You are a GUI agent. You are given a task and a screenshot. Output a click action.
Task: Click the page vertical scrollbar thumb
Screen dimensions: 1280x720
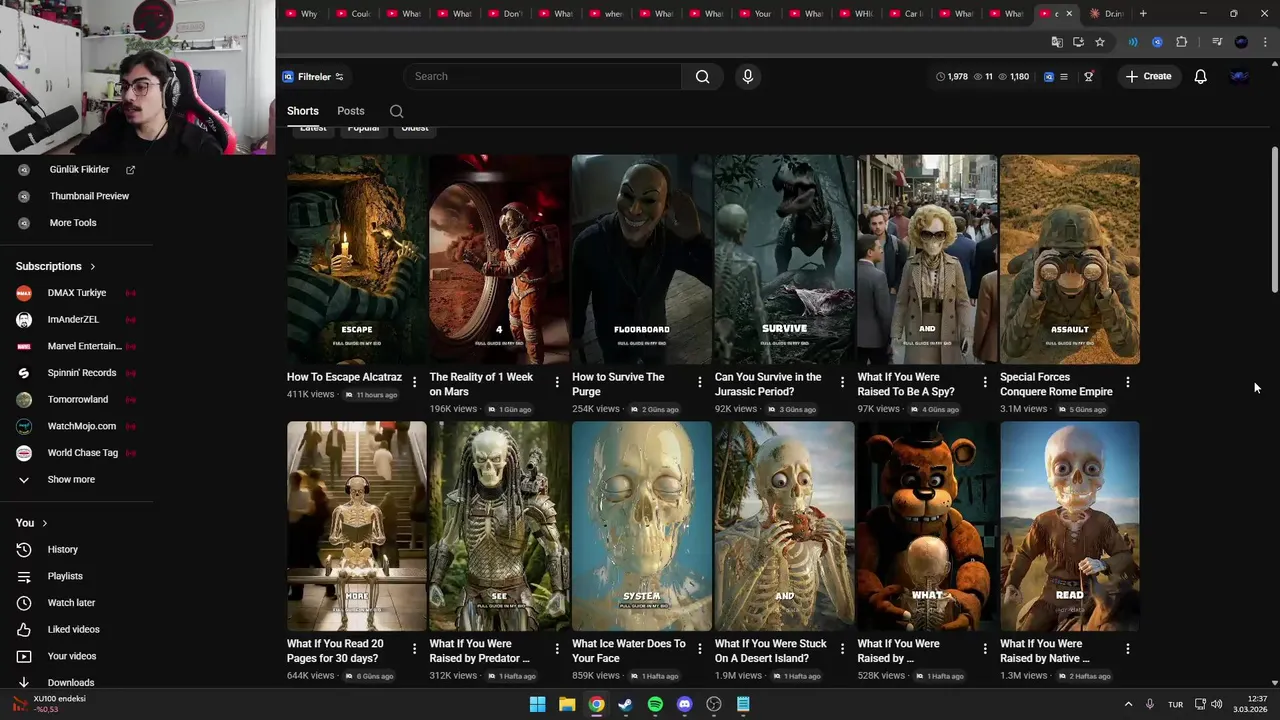pyautogui.click(x=1274, y=220)
